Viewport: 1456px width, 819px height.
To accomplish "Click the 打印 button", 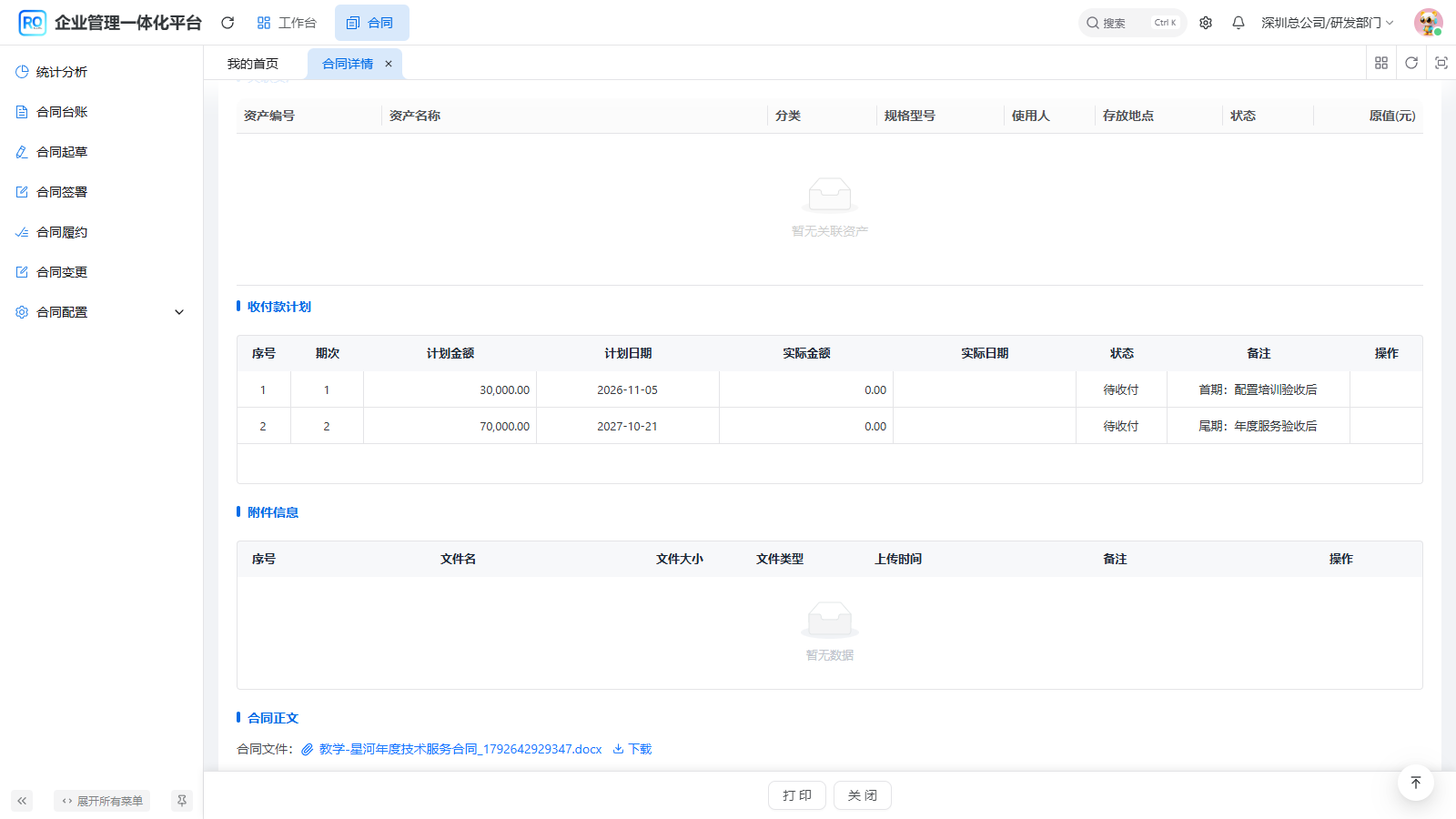I will pyautogui.click(x=797, y=795).
